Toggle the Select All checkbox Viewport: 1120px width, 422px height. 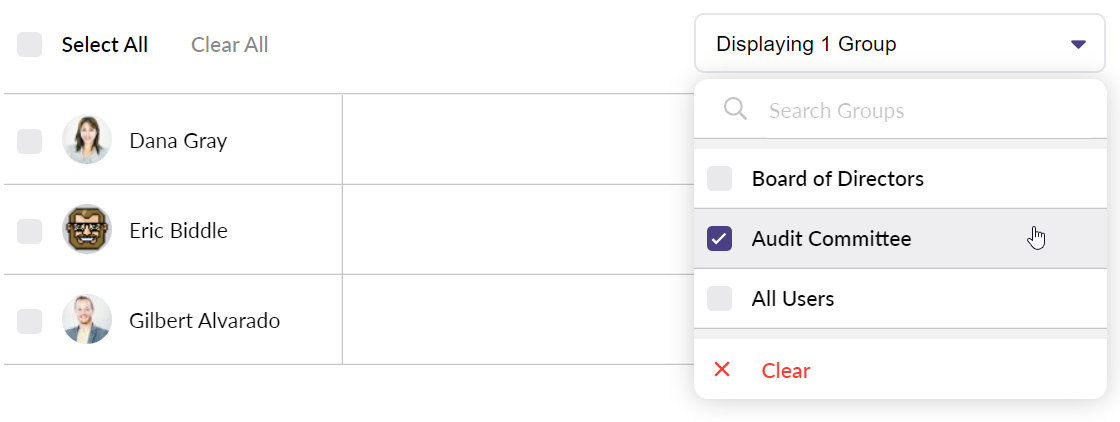tap(30, 45)
